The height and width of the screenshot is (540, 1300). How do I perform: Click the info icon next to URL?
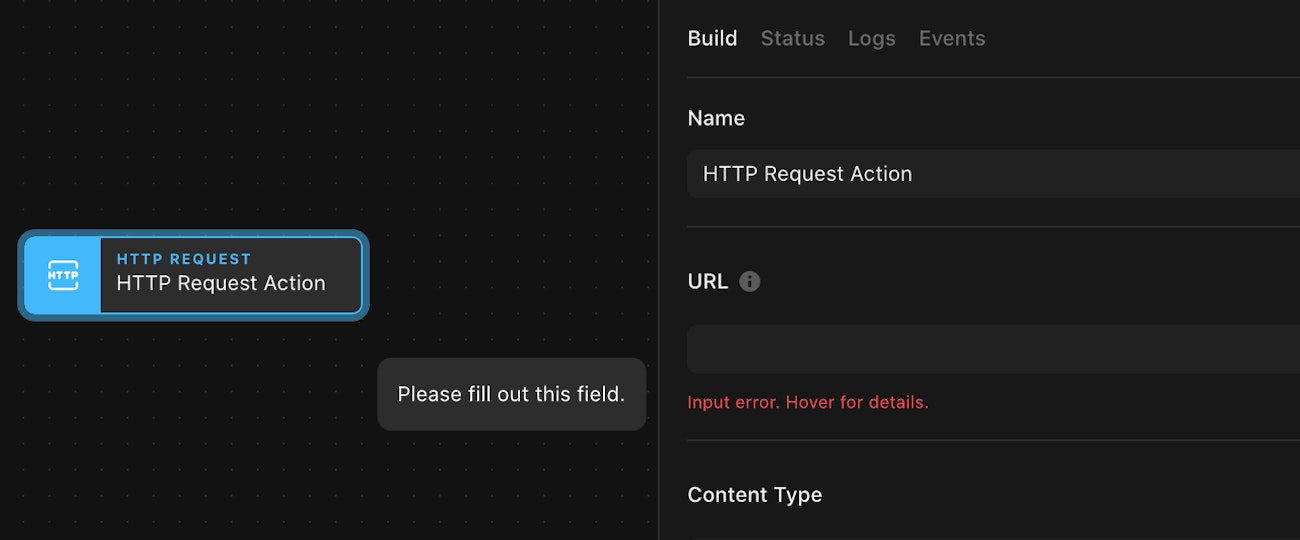pos(749,282)
